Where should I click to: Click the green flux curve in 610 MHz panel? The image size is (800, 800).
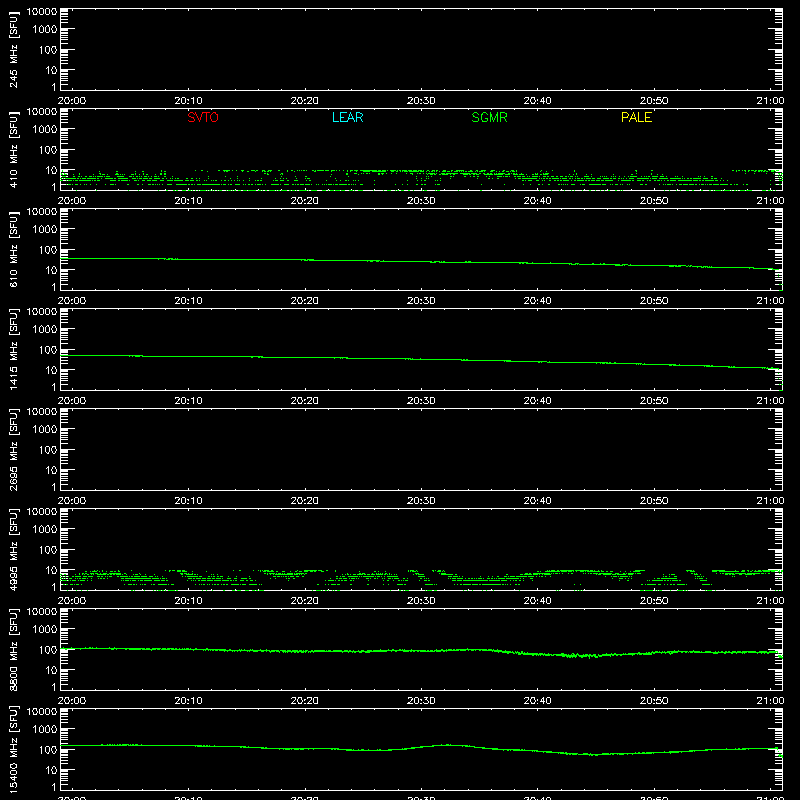[421, 262]
